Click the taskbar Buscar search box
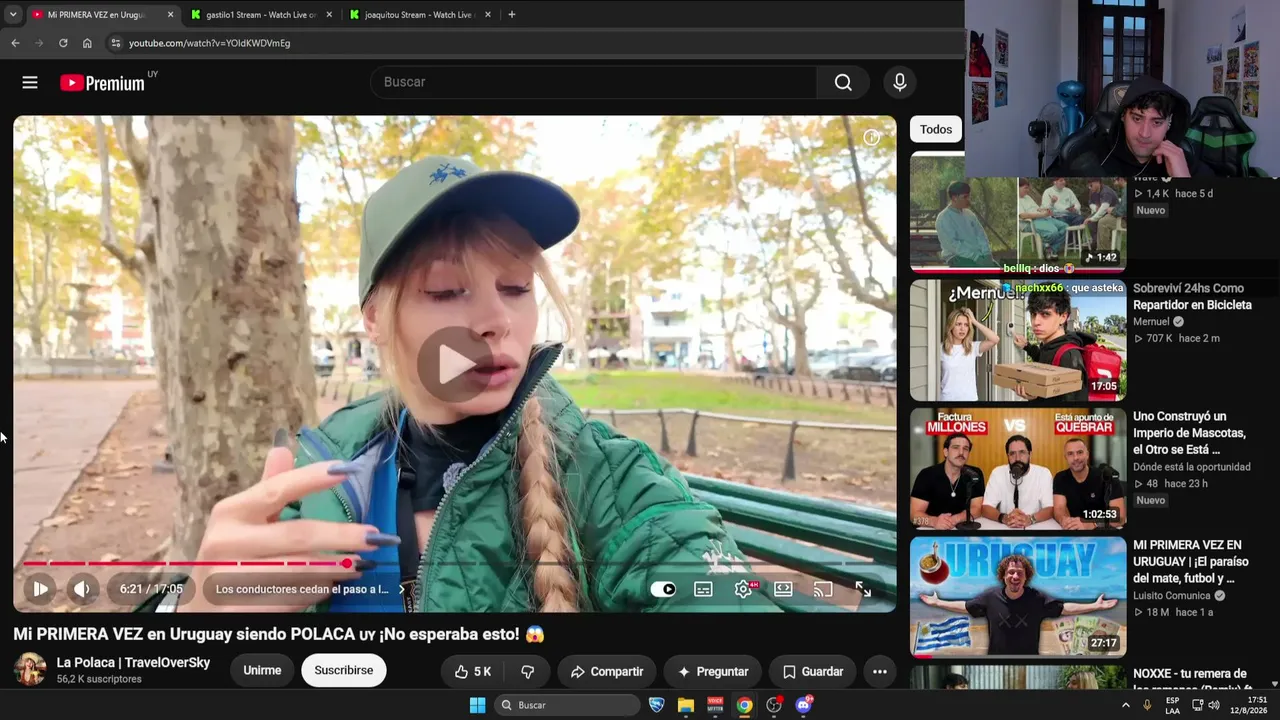Screen dimensions: 1280x720 (567, 705)
